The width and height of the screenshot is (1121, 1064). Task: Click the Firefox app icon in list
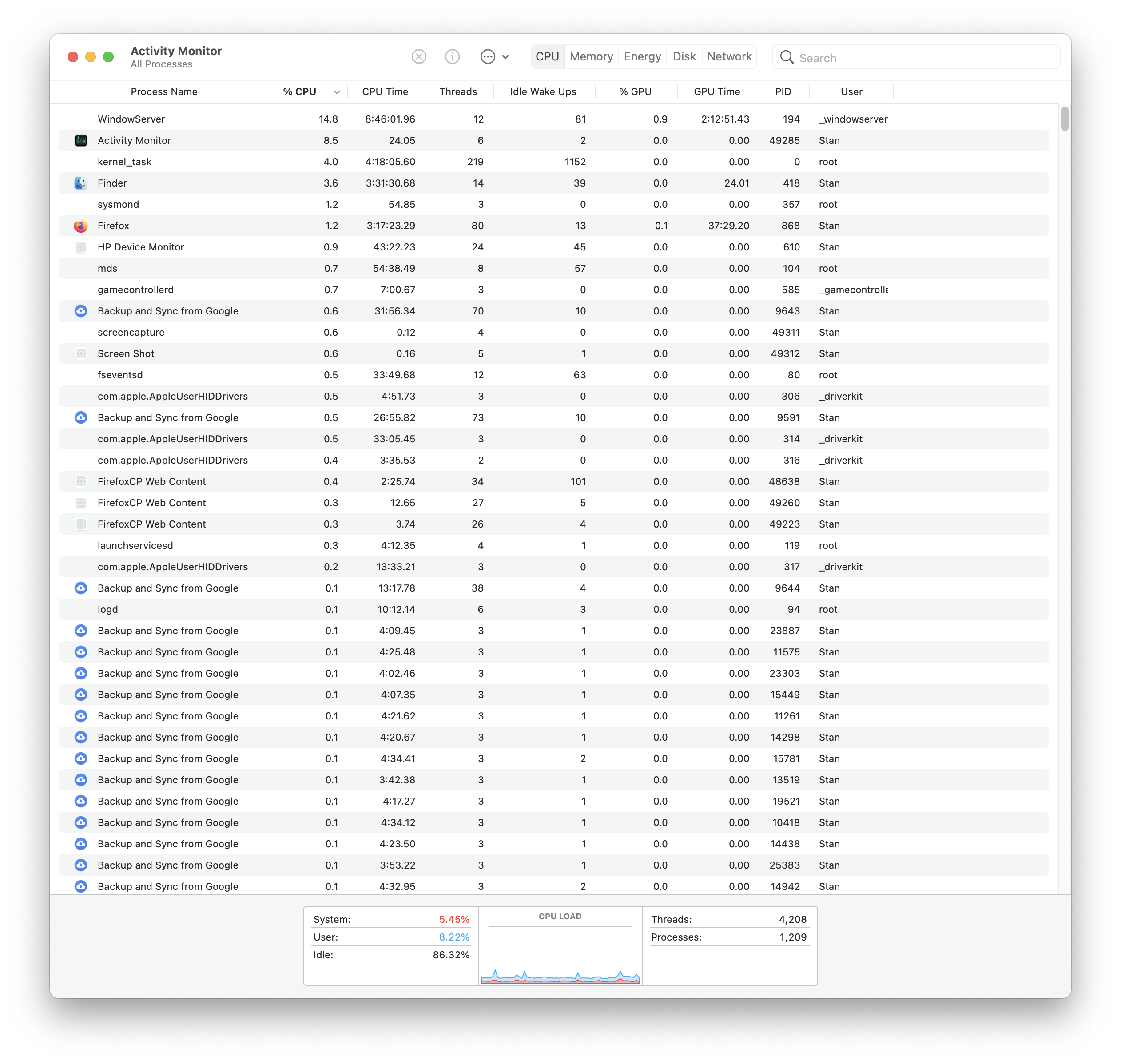tap(80, 226)
